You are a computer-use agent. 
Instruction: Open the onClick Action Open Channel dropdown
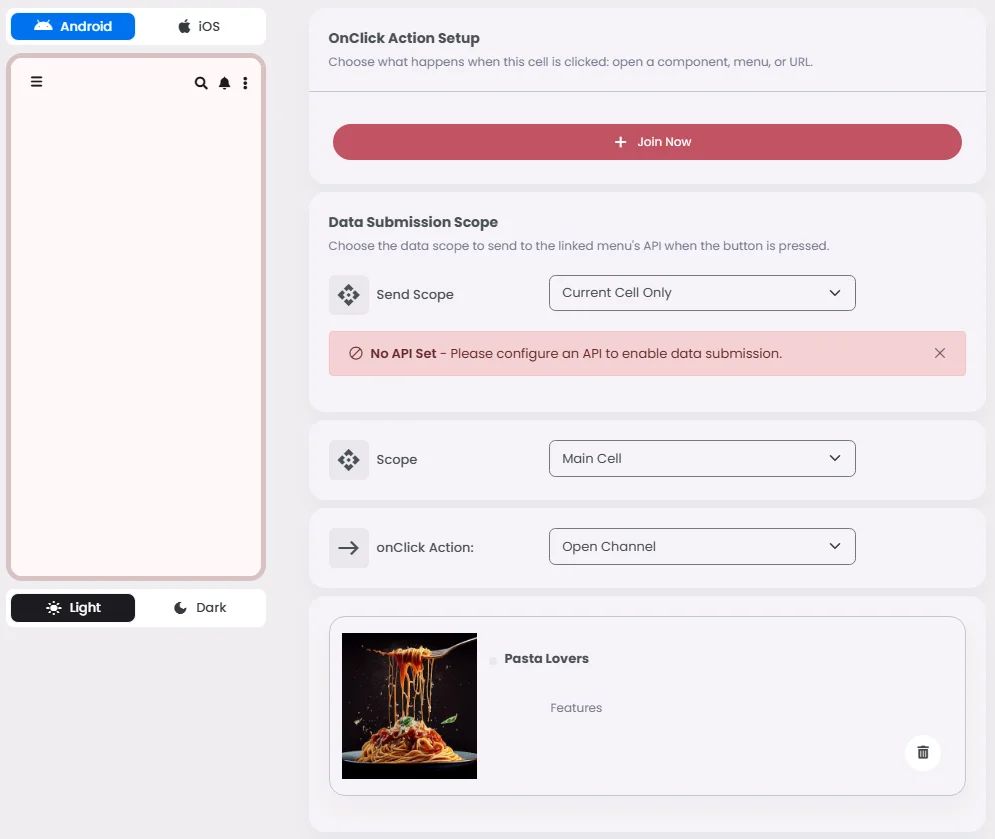point(702,546)
